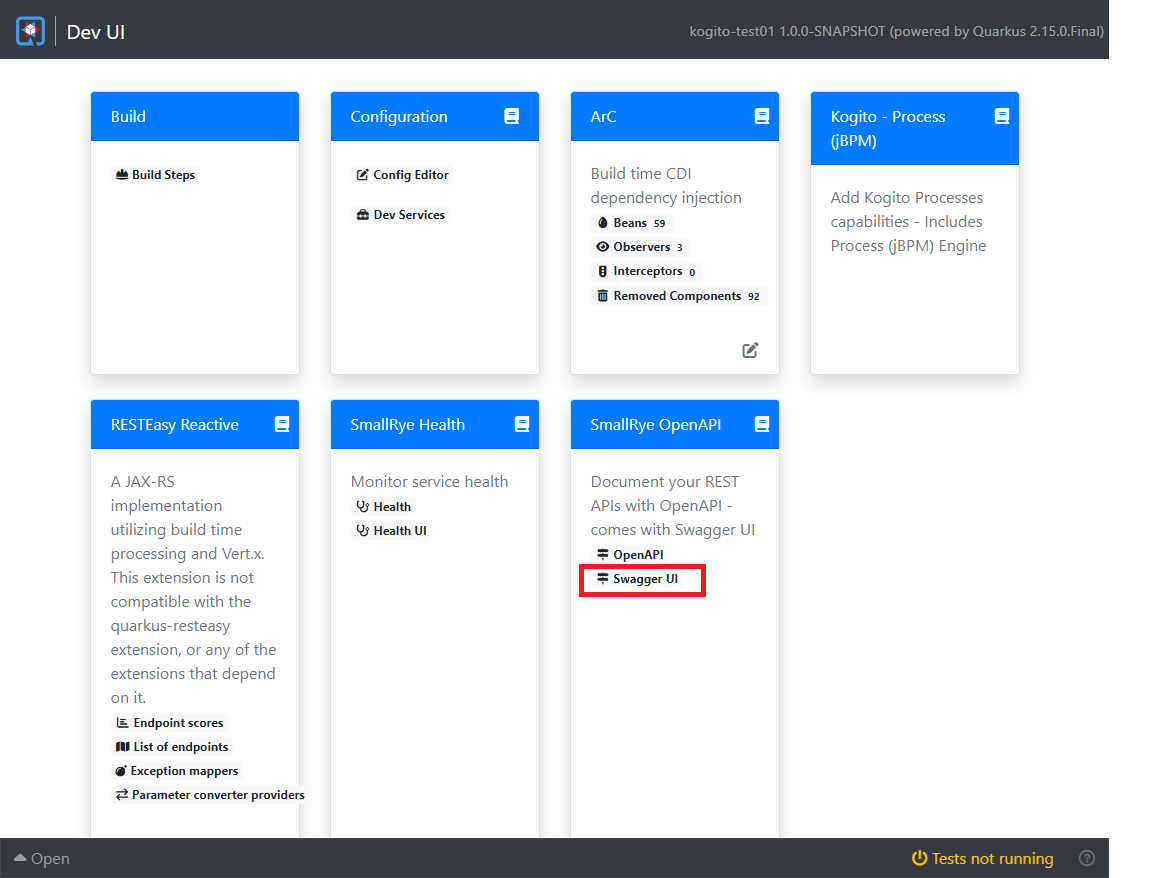Viewport: 1152px width, 878px height.
Task: Click the Monitor service health description
Action: point(429,481)
